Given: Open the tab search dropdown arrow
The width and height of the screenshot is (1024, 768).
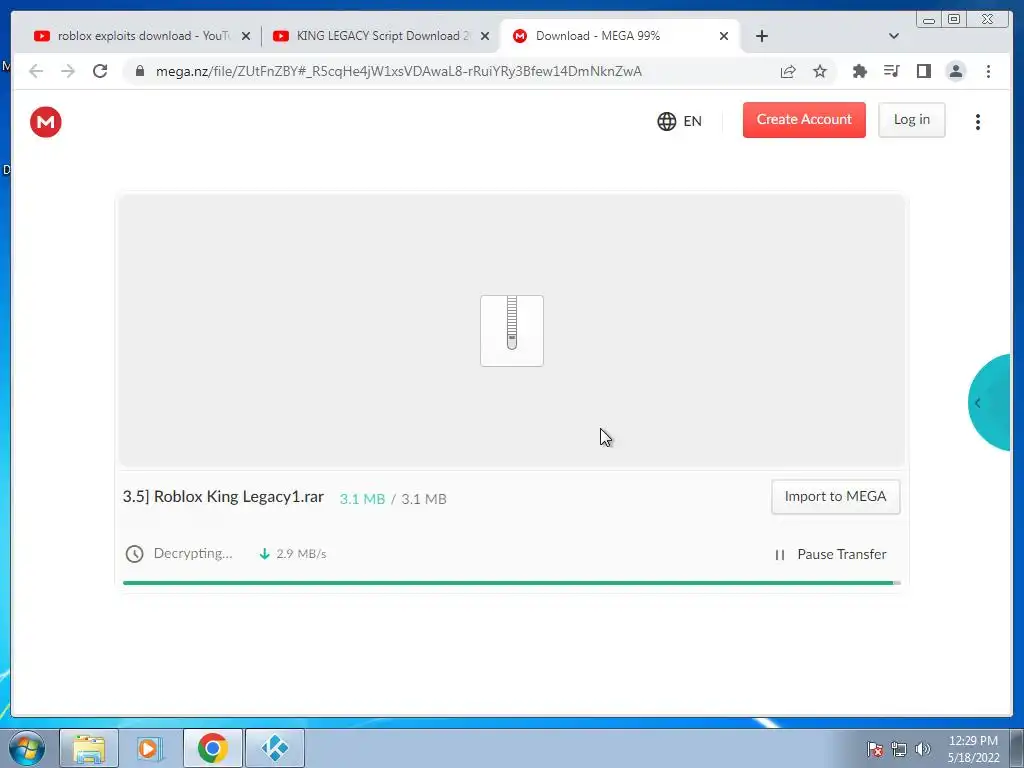Looking at the screenshot, I should tap(894, 36).
